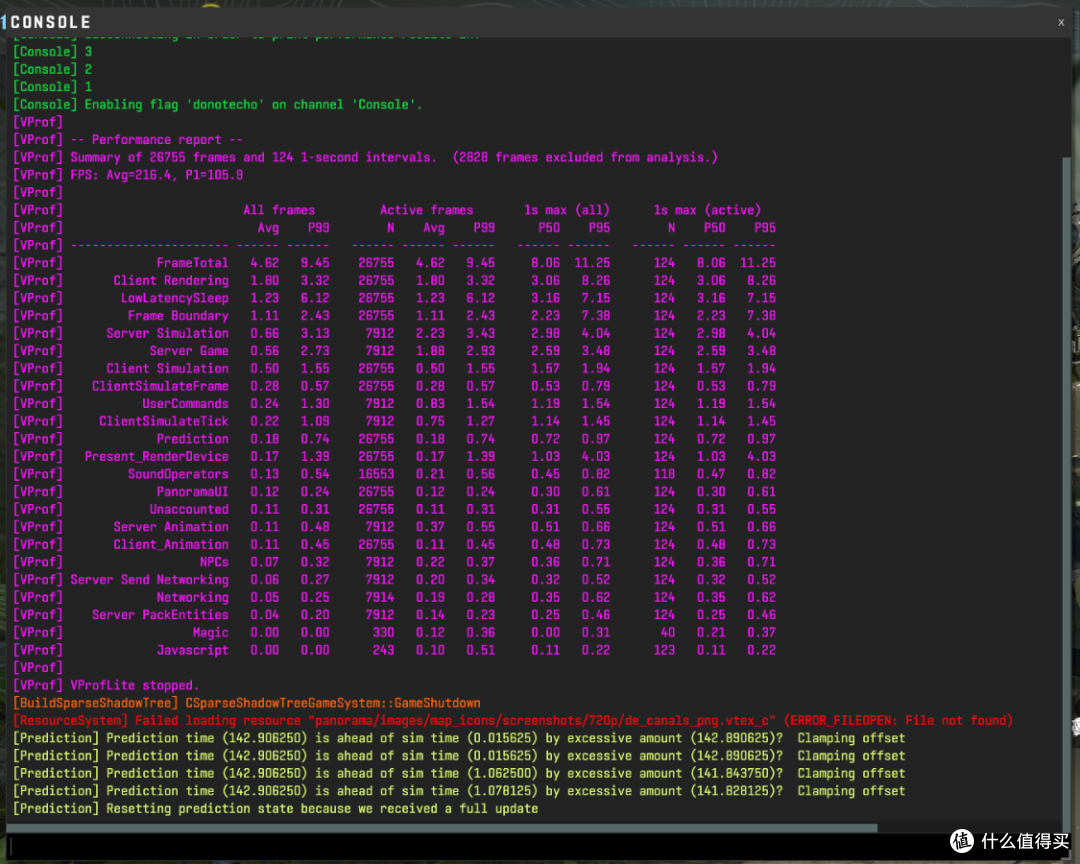
Task: Click the '1s max (all)' column header
Action: 567,210
